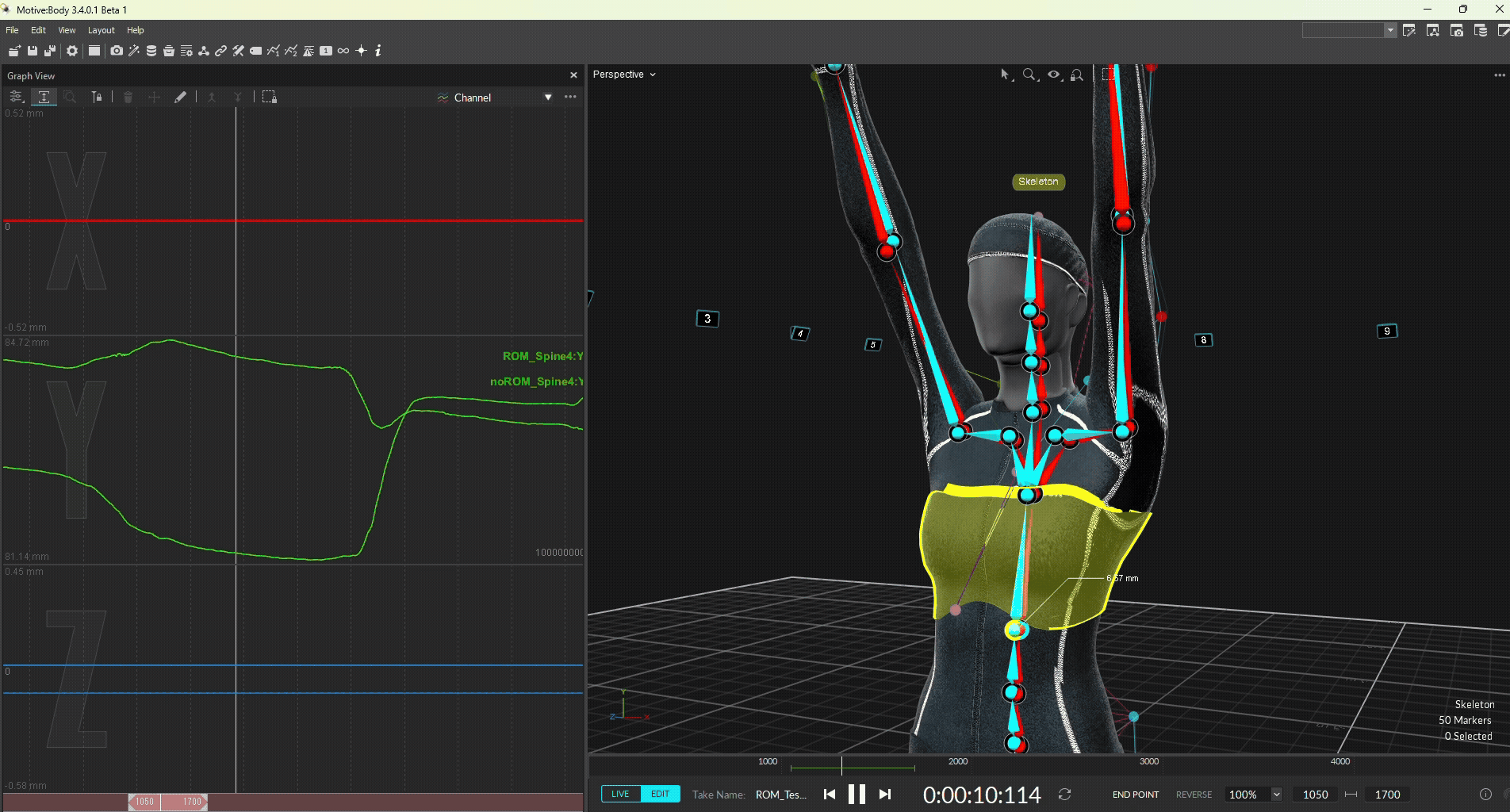Switch to LIVE mode

pyautogui.click(x=620, y=794)
